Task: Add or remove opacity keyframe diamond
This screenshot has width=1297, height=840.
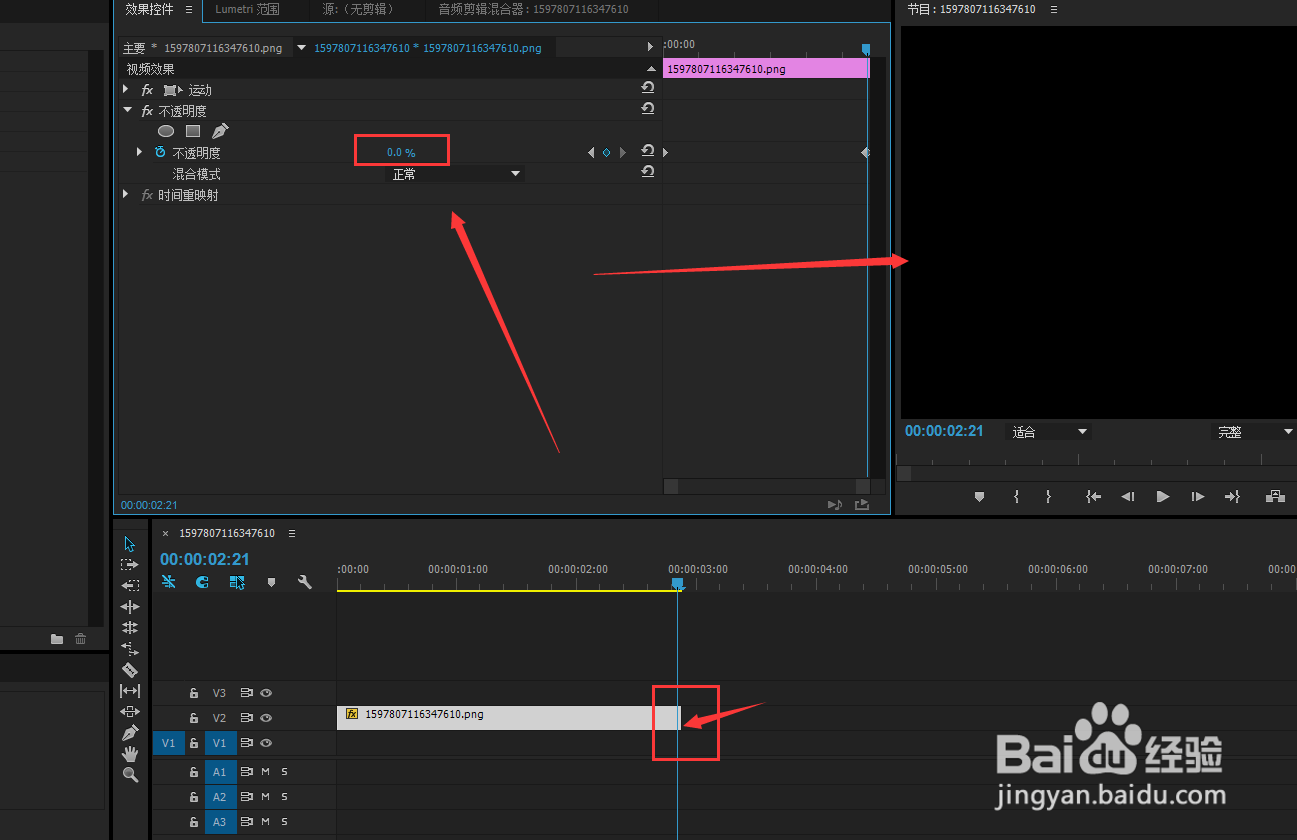Action: tap(606, 153)
